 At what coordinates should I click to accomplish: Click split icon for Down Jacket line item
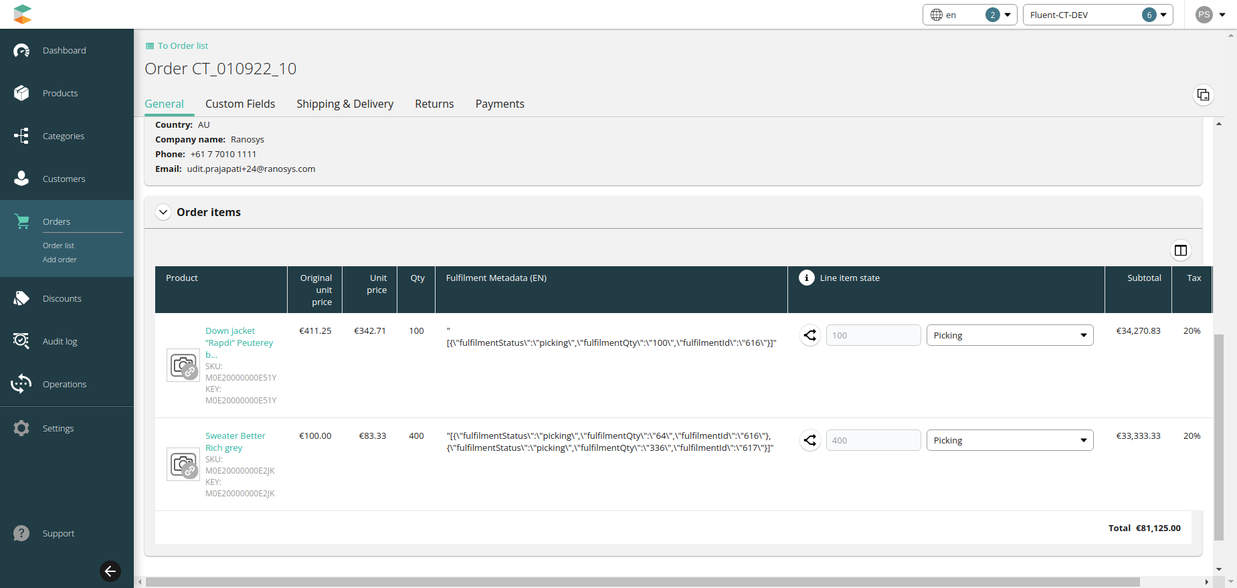pyautogui.click(x=810, y=336)
